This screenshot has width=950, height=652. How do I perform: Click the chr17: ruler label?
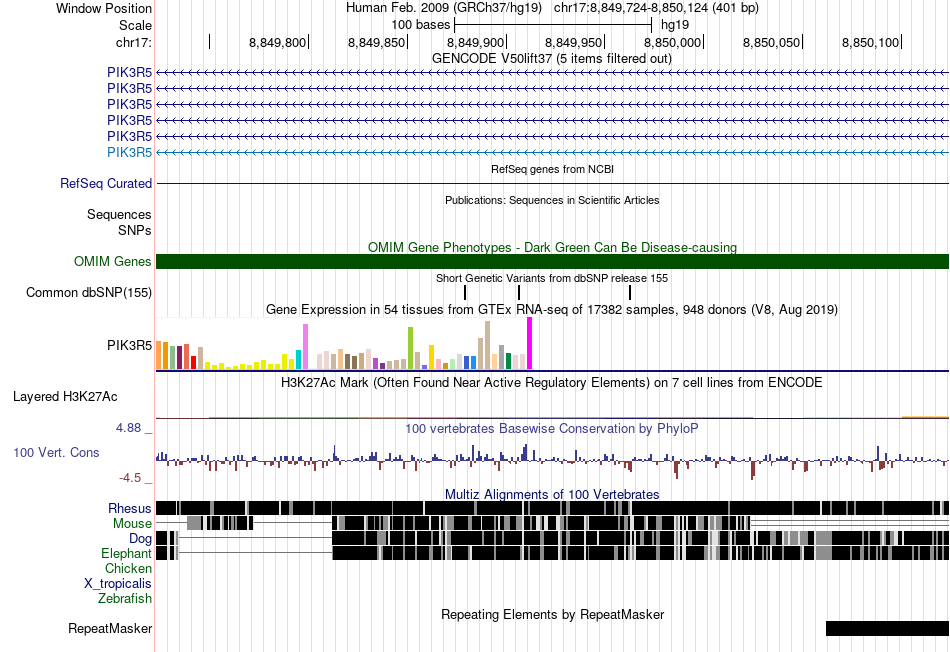point(134,42)
